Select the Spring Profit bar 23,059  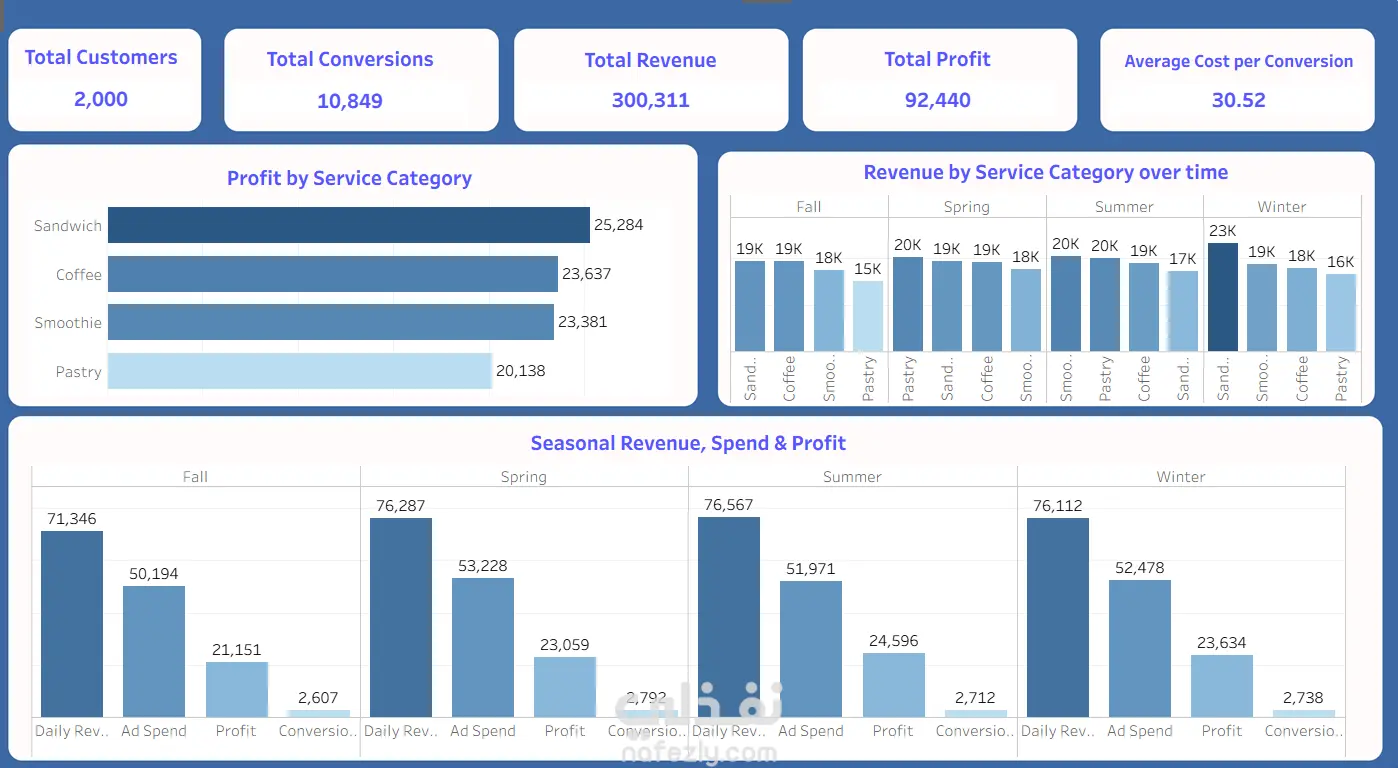coord(565,687)
